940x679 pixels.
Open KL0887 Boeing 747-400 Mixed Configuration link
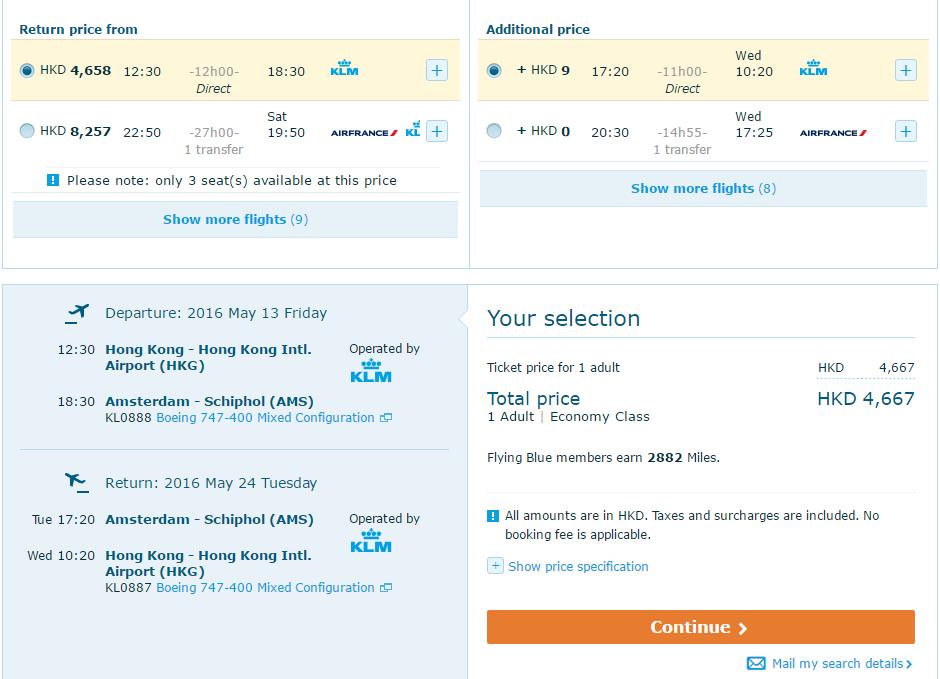(265, 588)
